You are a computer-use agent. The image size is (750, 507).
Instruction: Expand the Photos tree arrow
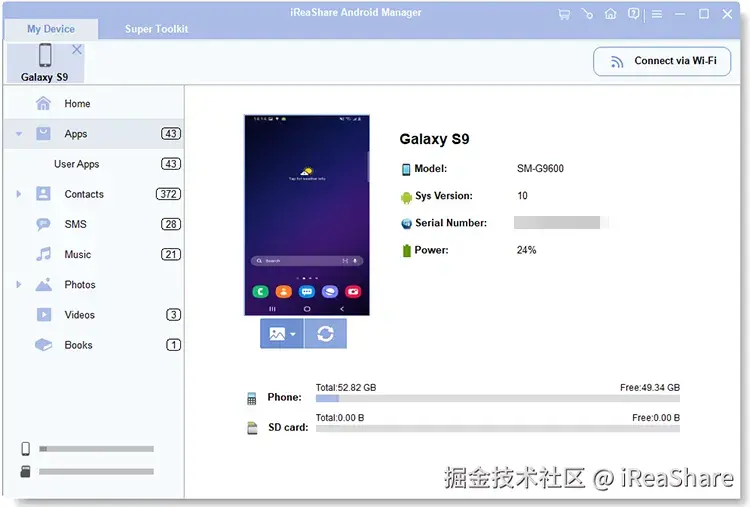19,285
